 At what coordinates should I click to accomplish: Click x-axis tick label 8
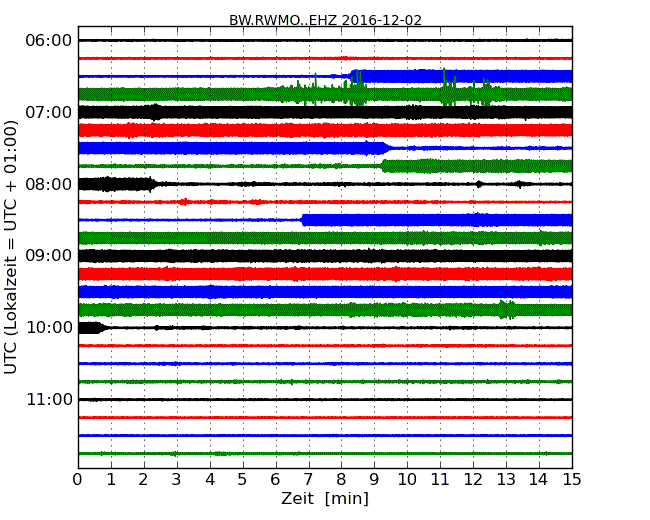click(x=341, y=480)
